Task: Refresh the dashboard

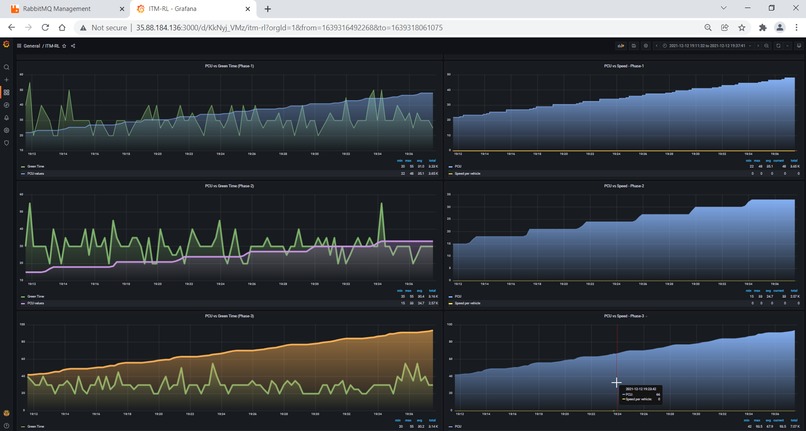Action: [778, 46]
